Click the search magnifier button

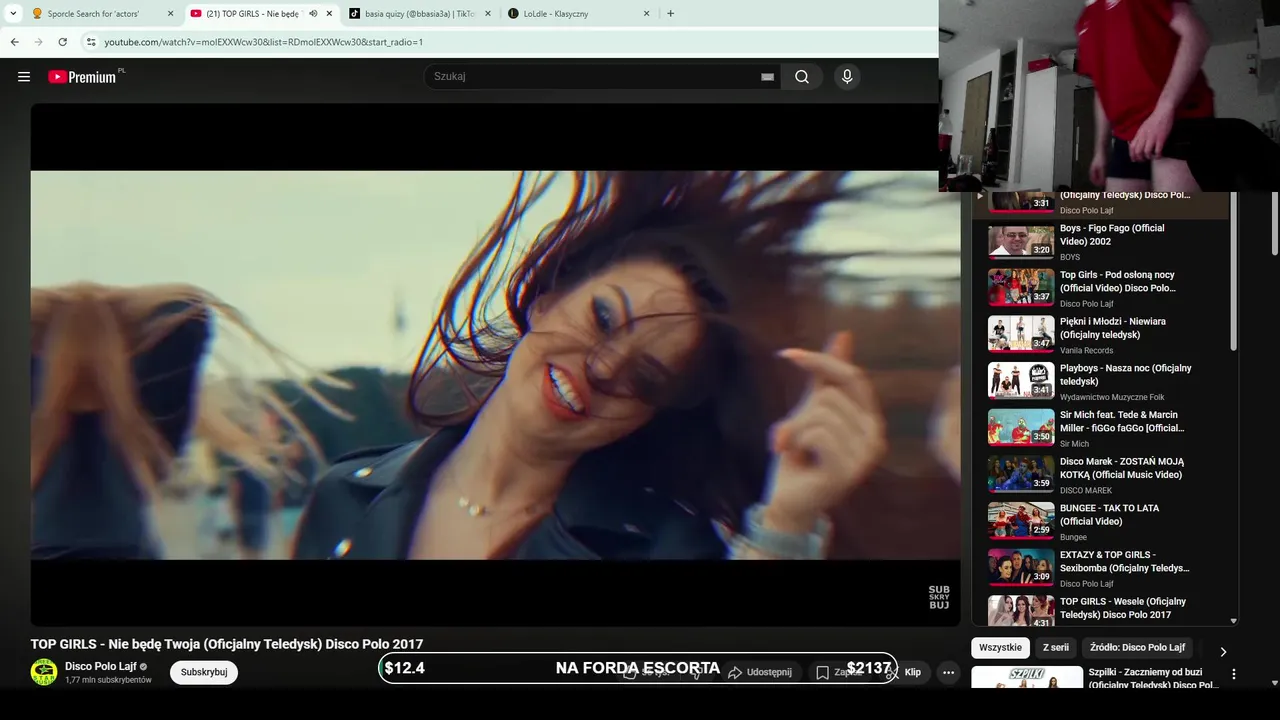point(802,77)
